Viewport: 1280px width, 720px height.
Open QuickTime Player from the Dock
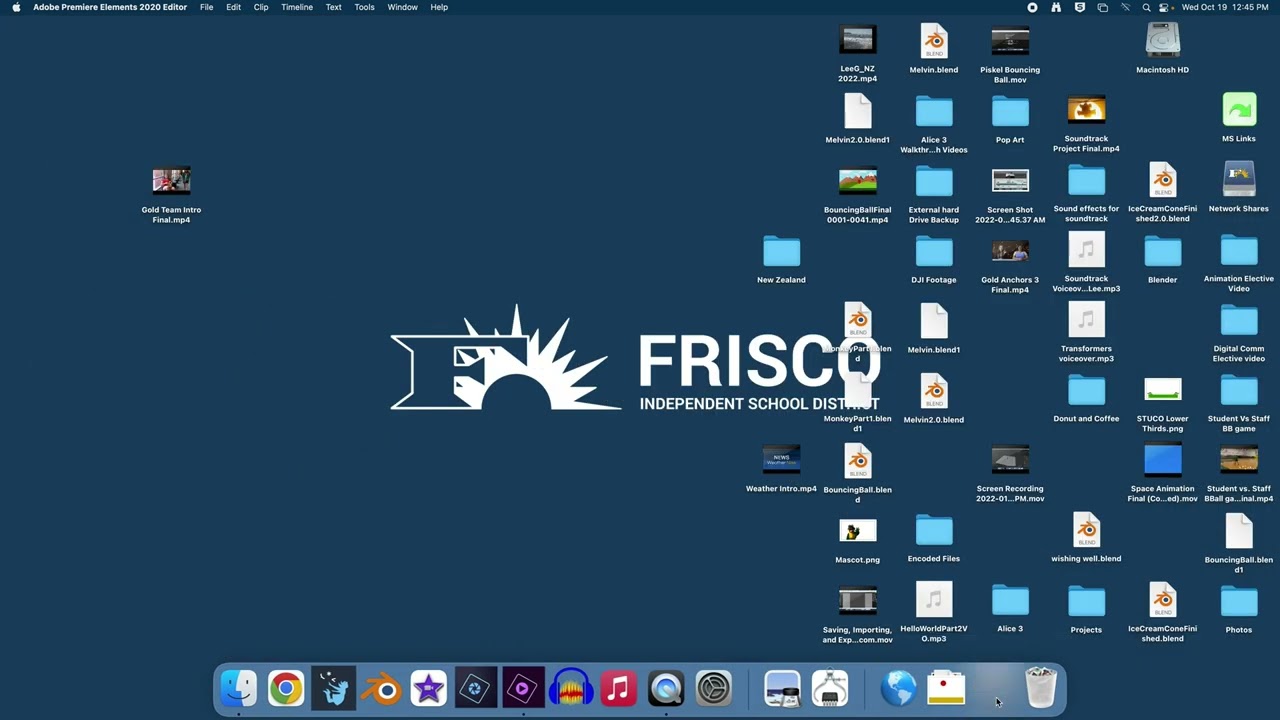pos(666,688)
